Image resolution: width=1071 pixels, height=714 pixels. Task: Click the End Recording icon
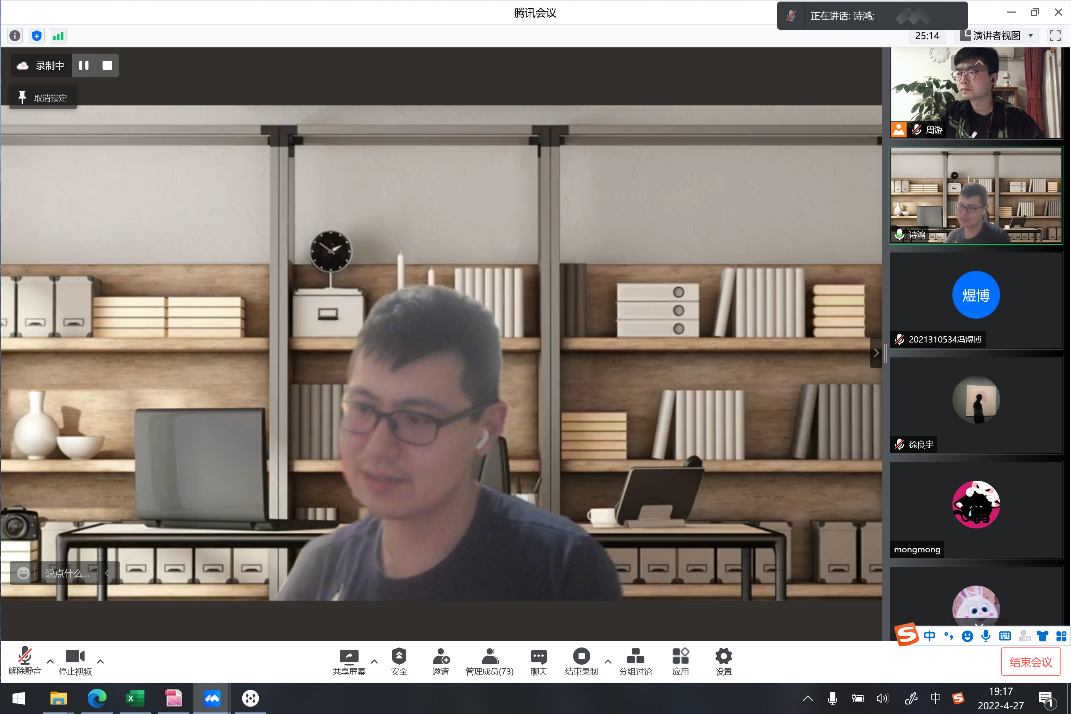(581, 657)
